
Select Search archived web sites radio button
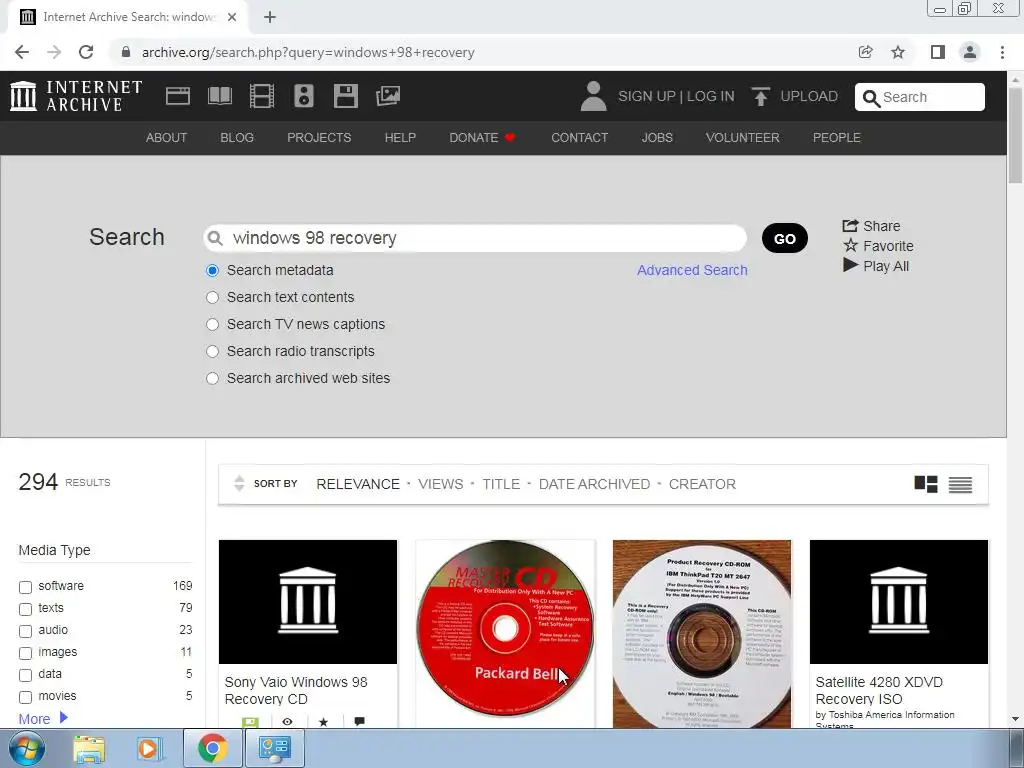pyautogui.click(x=212, y=379)
